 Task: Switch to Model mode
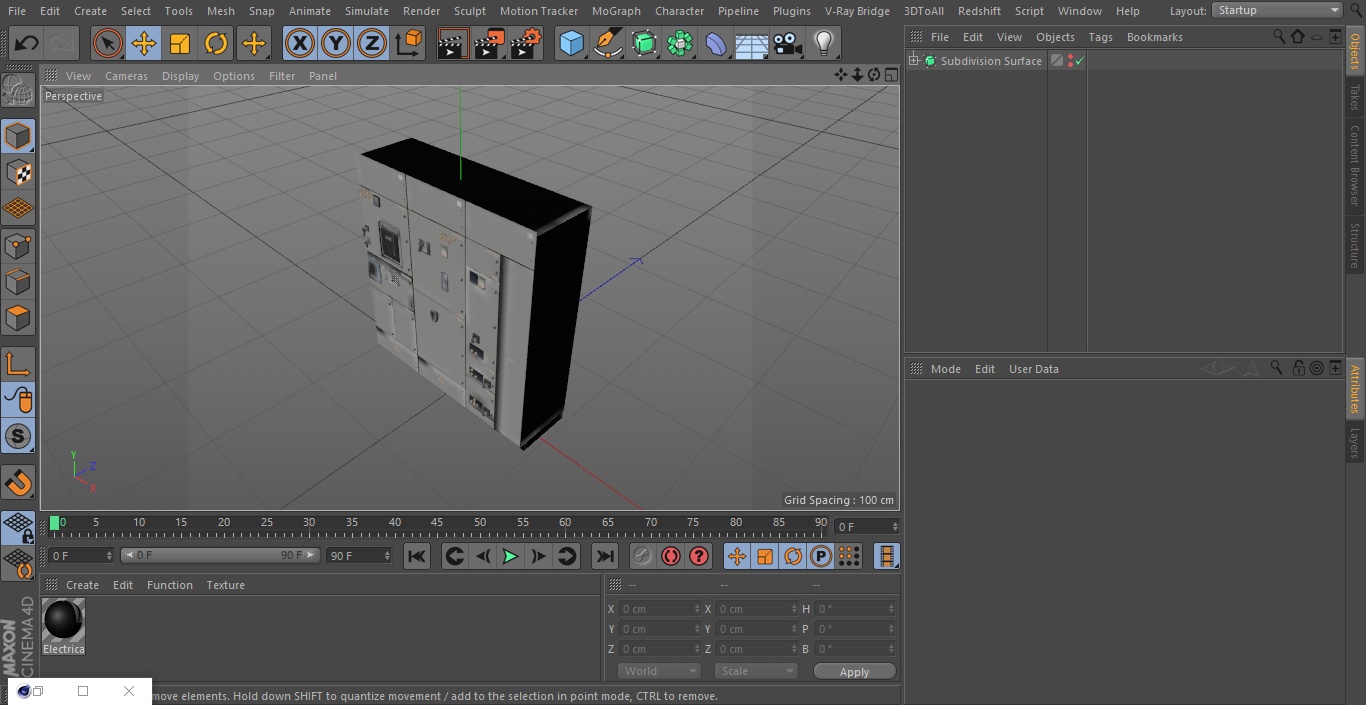[x=18, y=136]
